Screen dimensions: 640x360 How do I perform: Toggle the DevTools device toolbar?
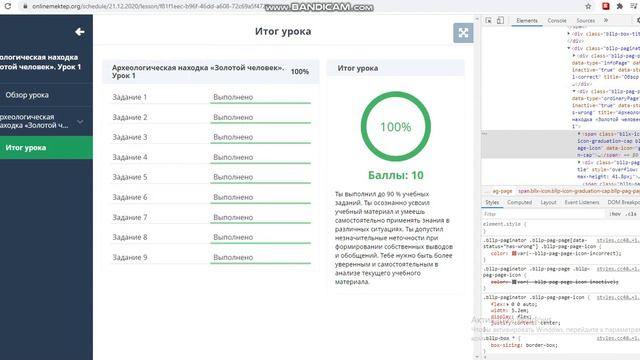pos(500,20)
